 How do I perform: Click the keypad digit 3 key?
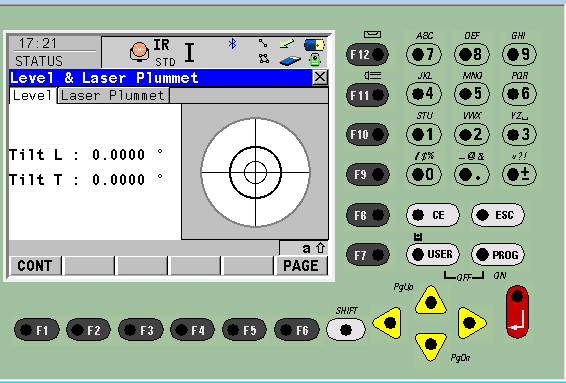click(519, 134)
